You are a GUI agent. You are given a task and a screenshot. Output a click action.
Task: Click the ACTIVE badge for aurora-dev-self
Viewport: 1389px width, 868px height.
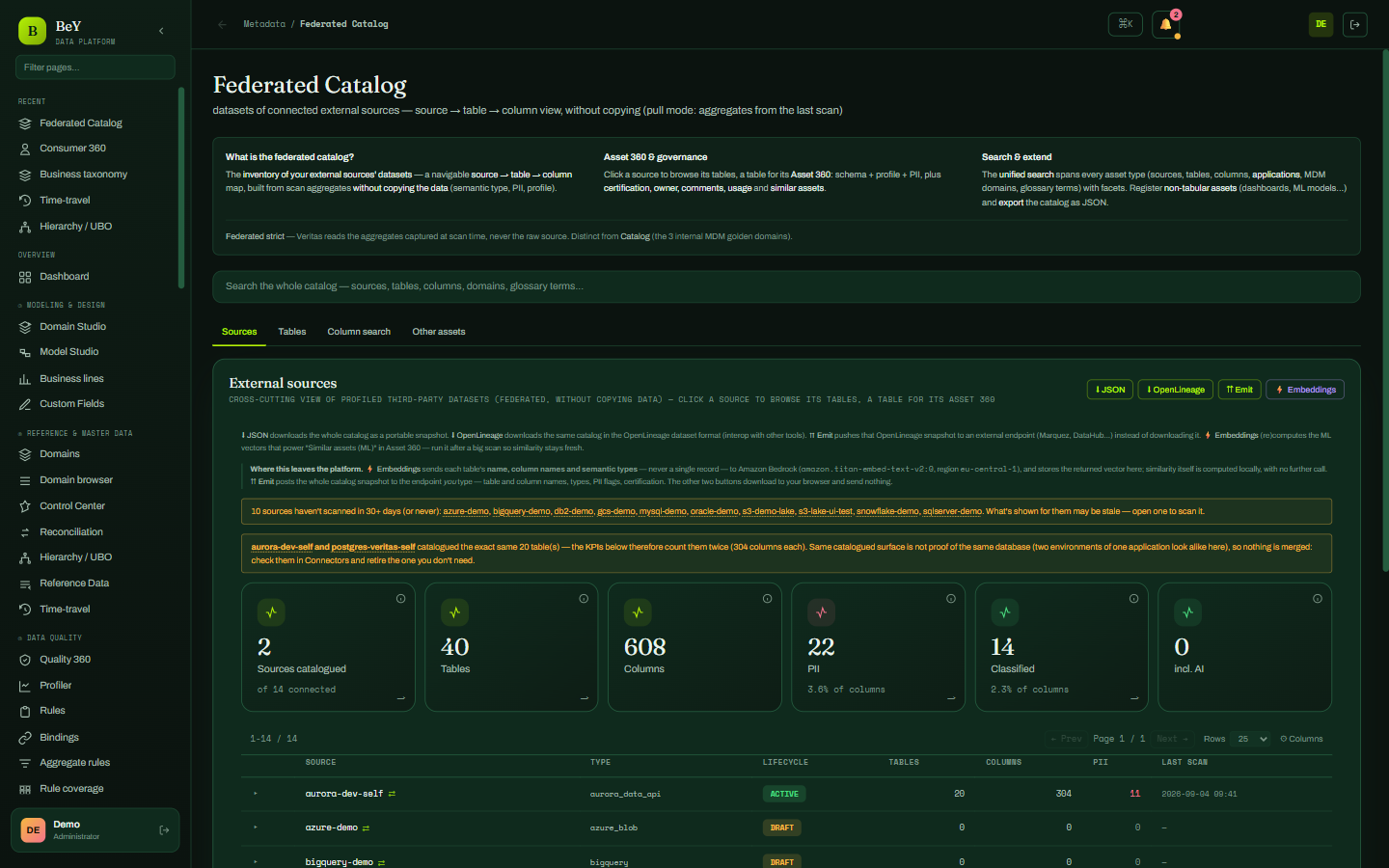[x=784, y=794]
